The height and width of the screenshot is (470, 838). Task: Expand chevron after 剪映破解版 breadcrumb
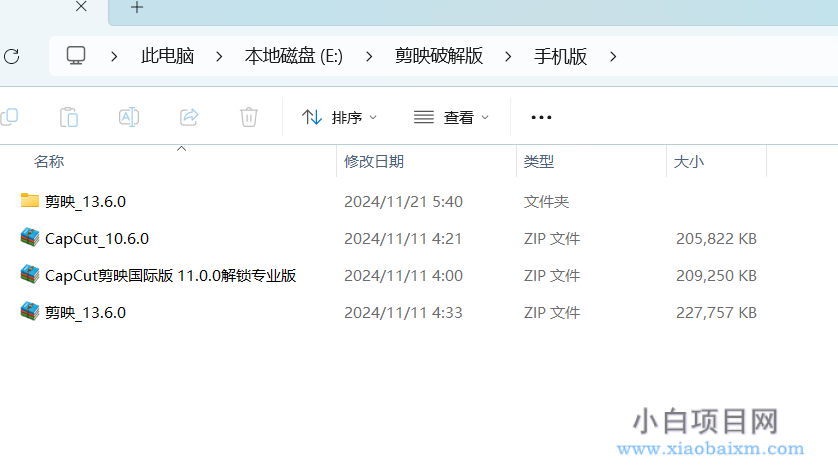click(508, 56)
